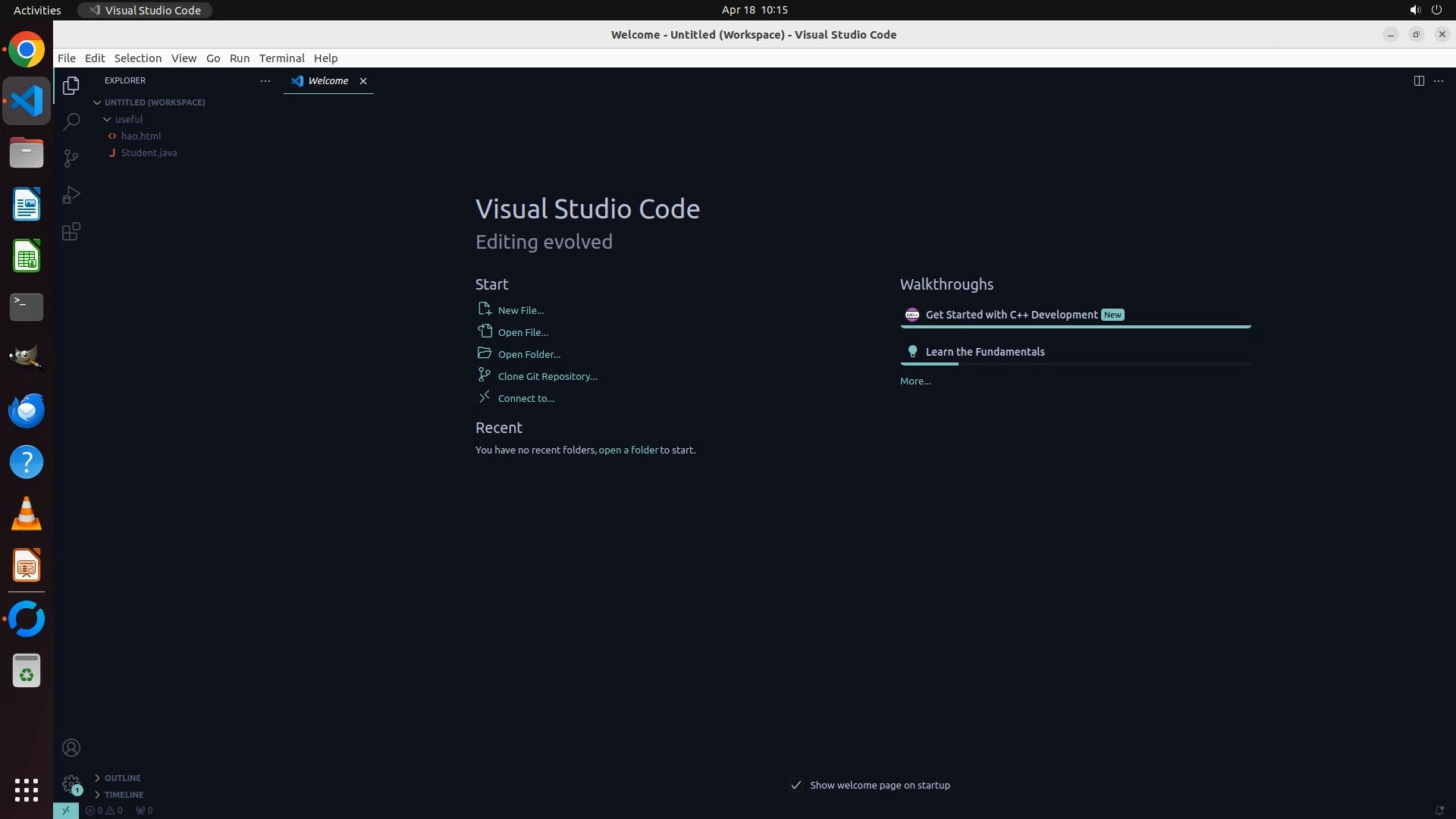Open Source Control view

(71, 158)
